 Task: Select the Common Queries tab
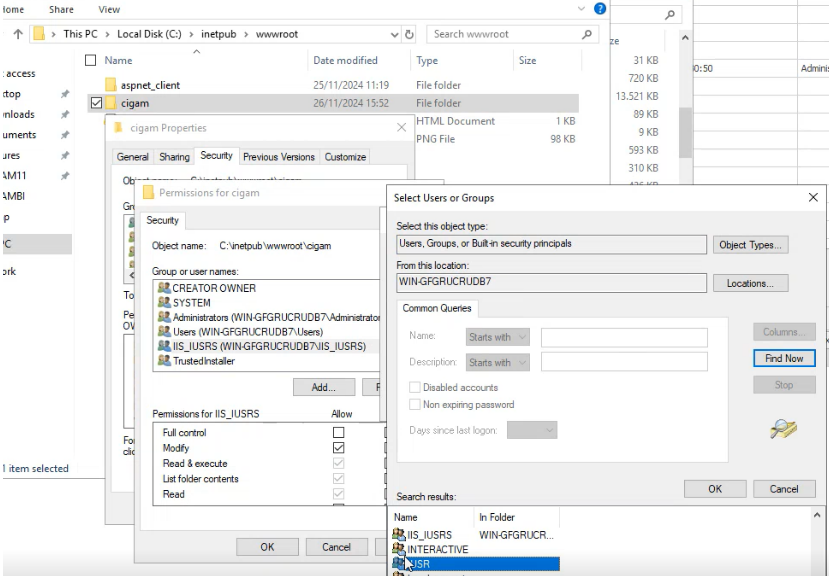tap(437, 308)
